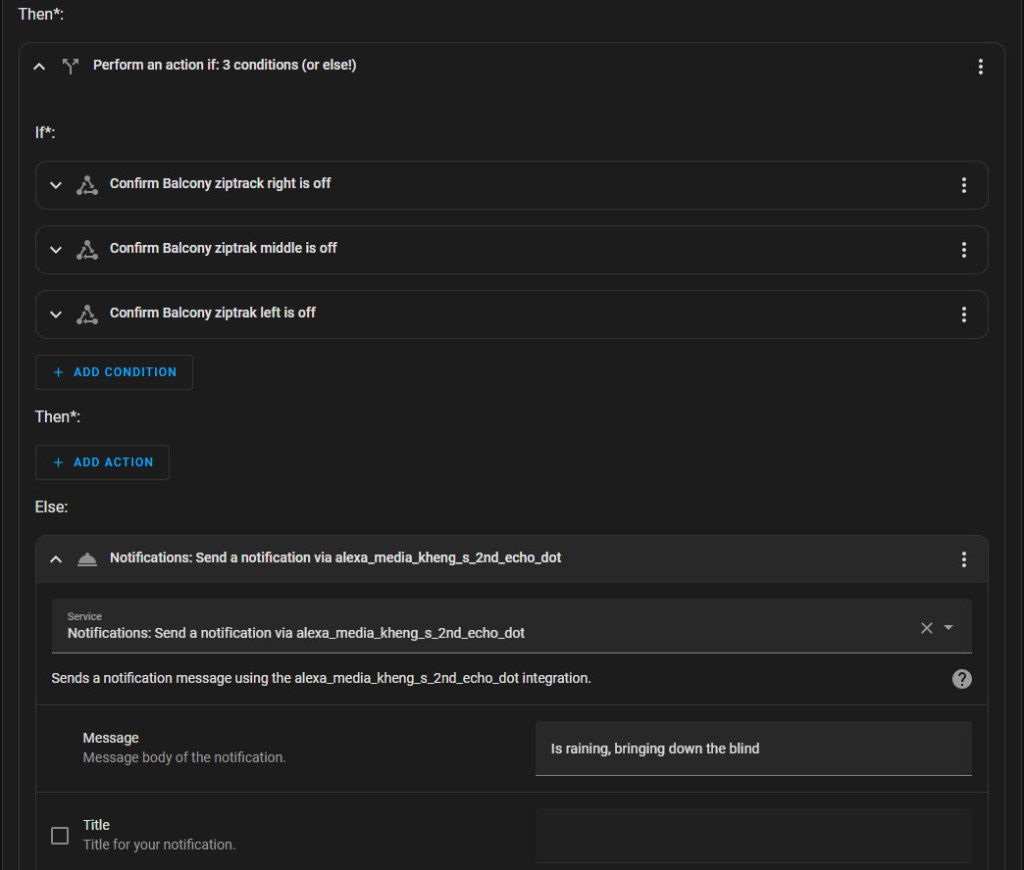Click the Add Action button
The height and width of the screenshot is (870, 1024).
(102, 462)
